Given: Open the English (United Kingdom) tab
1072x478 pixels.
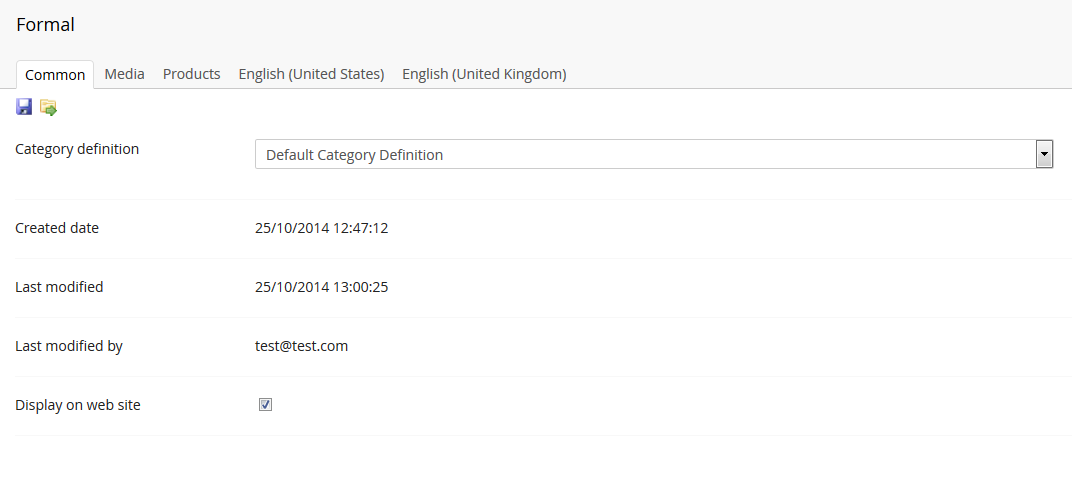Looking at the screenshot, I should pos(484,74).
